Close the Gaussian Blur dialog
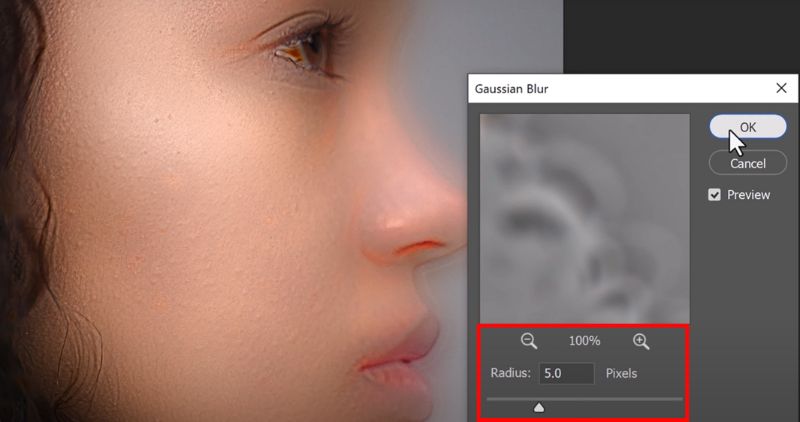Screen dimensions: 800x422 (x=781, y=88)
